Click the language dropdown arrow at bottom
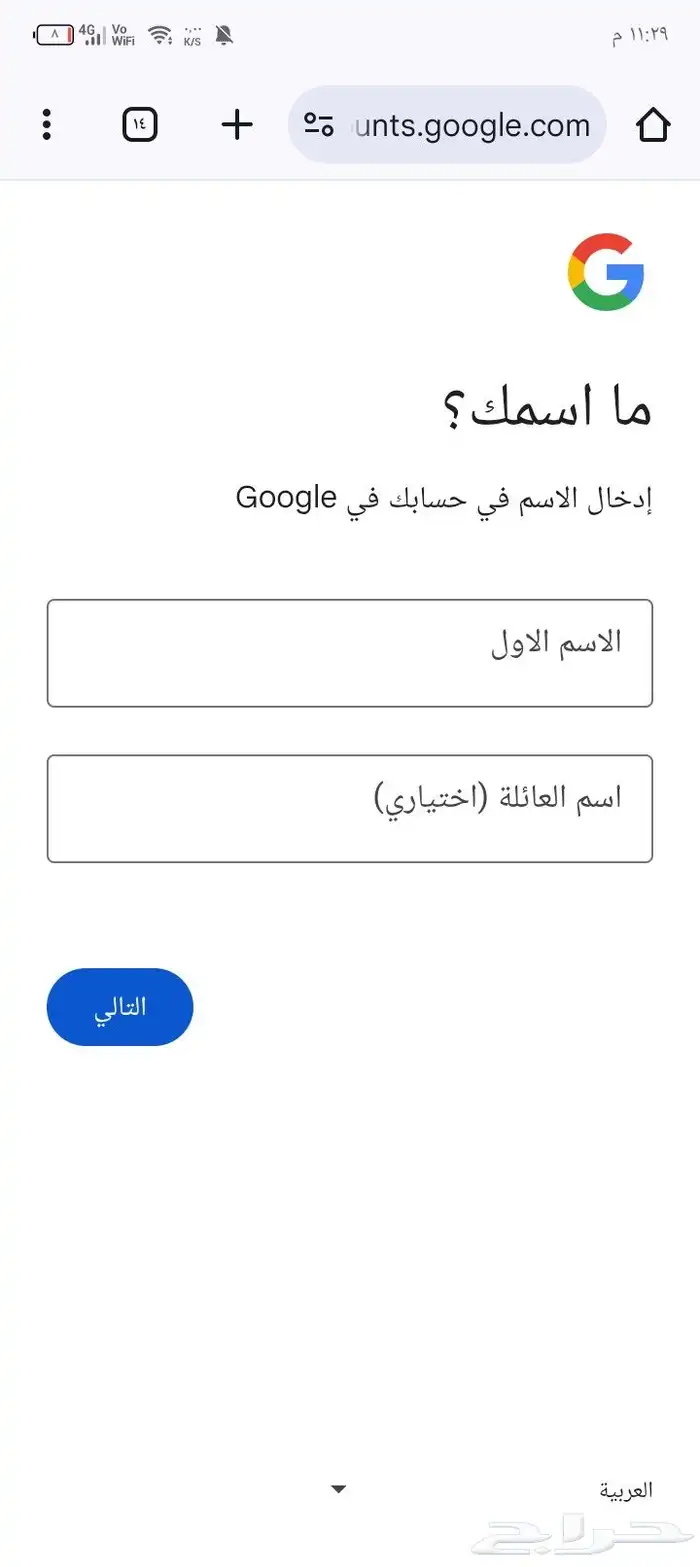Image resolution: width=700 pixels, height=1567 pixels. [339, 1490]
